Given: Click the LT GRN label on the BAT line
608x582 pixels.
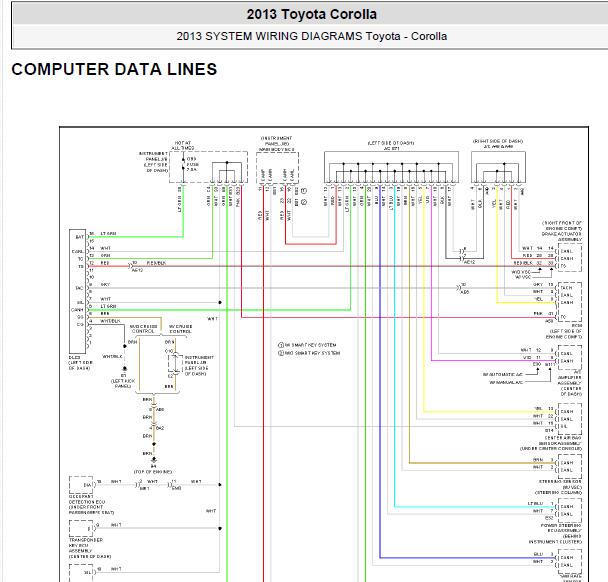Looking at the screenshot, I should click(108, 233).
